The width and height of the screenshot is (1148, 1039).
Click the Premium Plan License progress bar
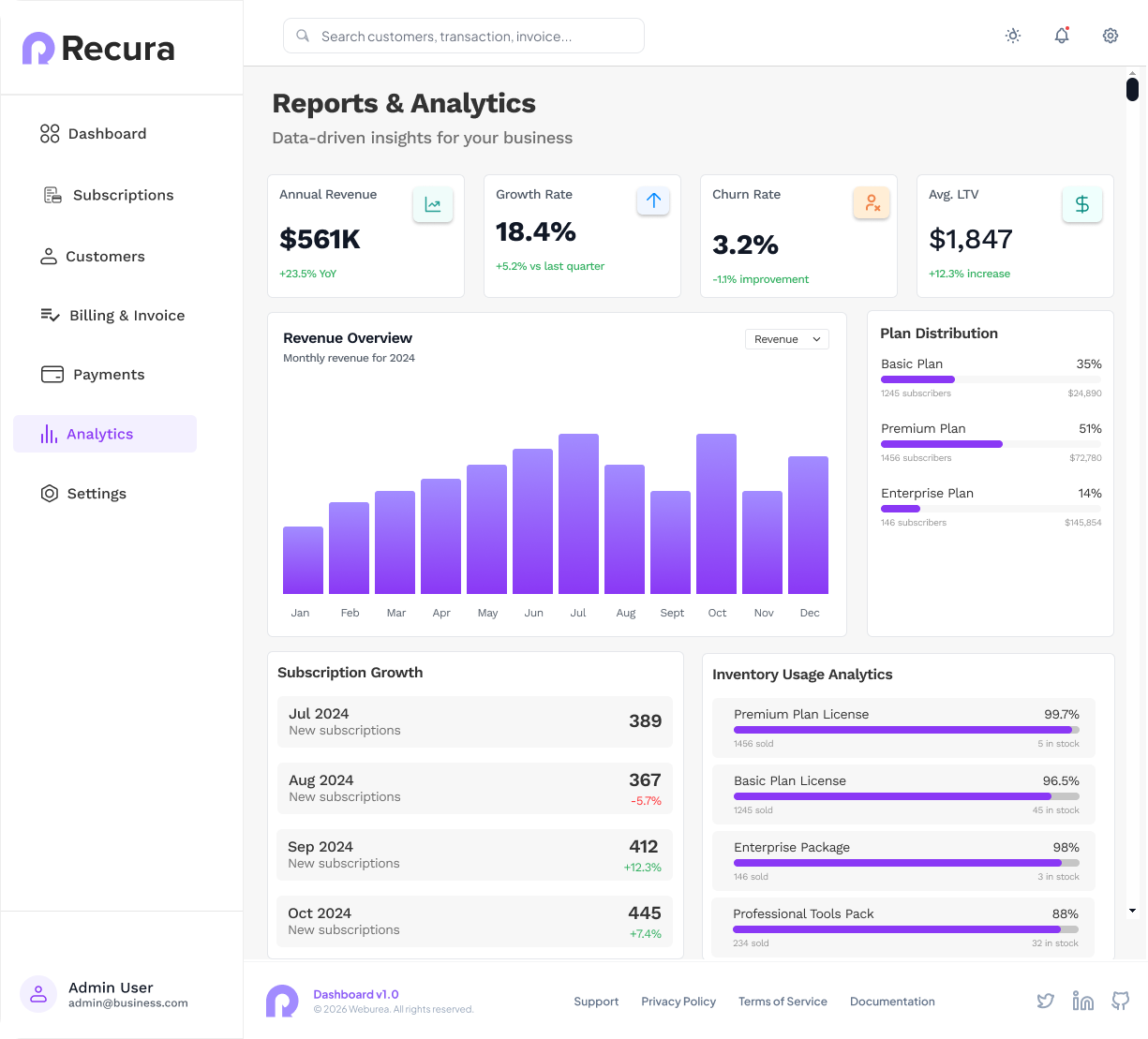pyautogui.click(x=906, y=730)
